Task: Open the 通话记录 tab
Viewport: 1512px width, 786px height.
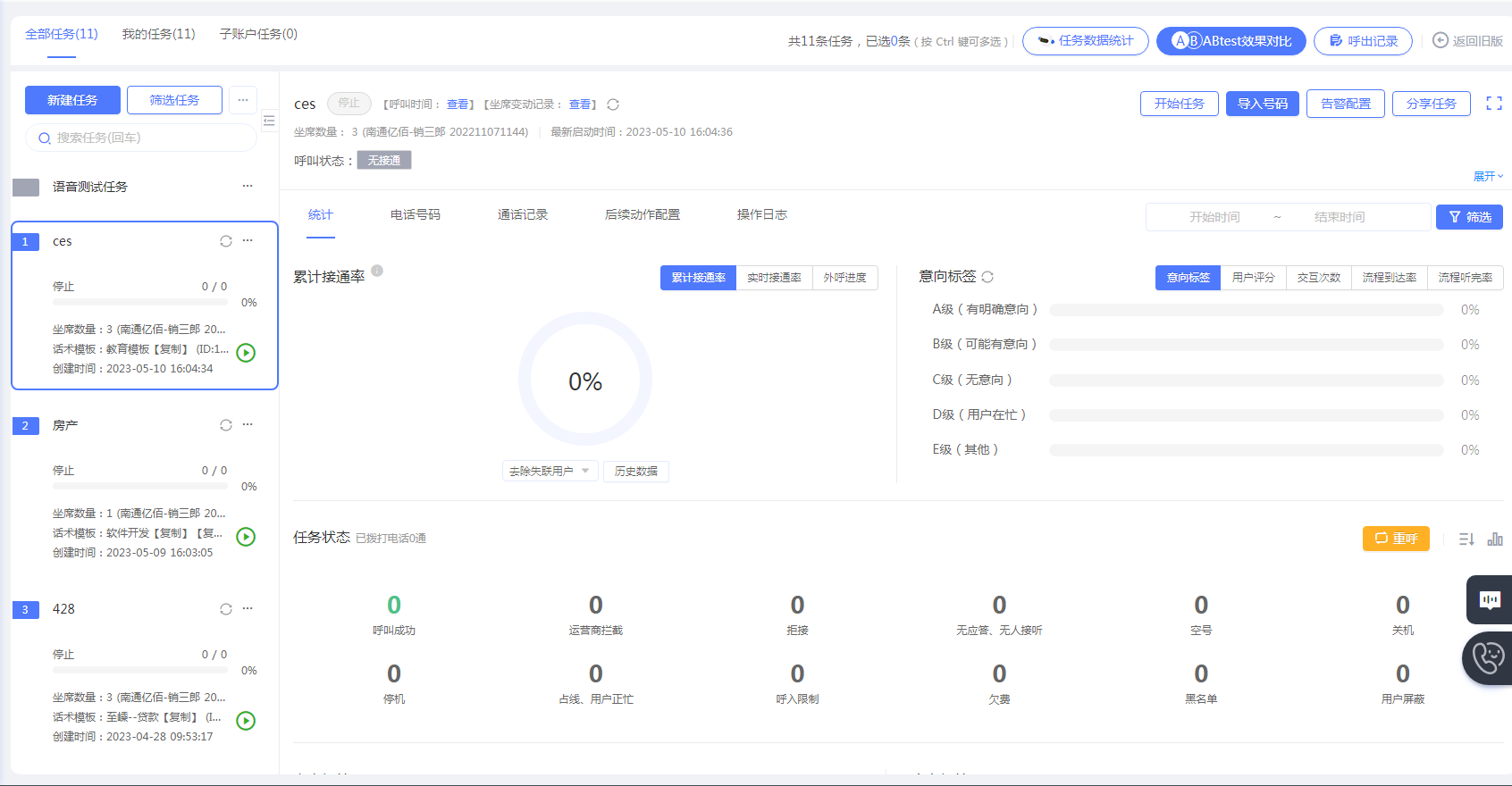Action: (523, 214)
